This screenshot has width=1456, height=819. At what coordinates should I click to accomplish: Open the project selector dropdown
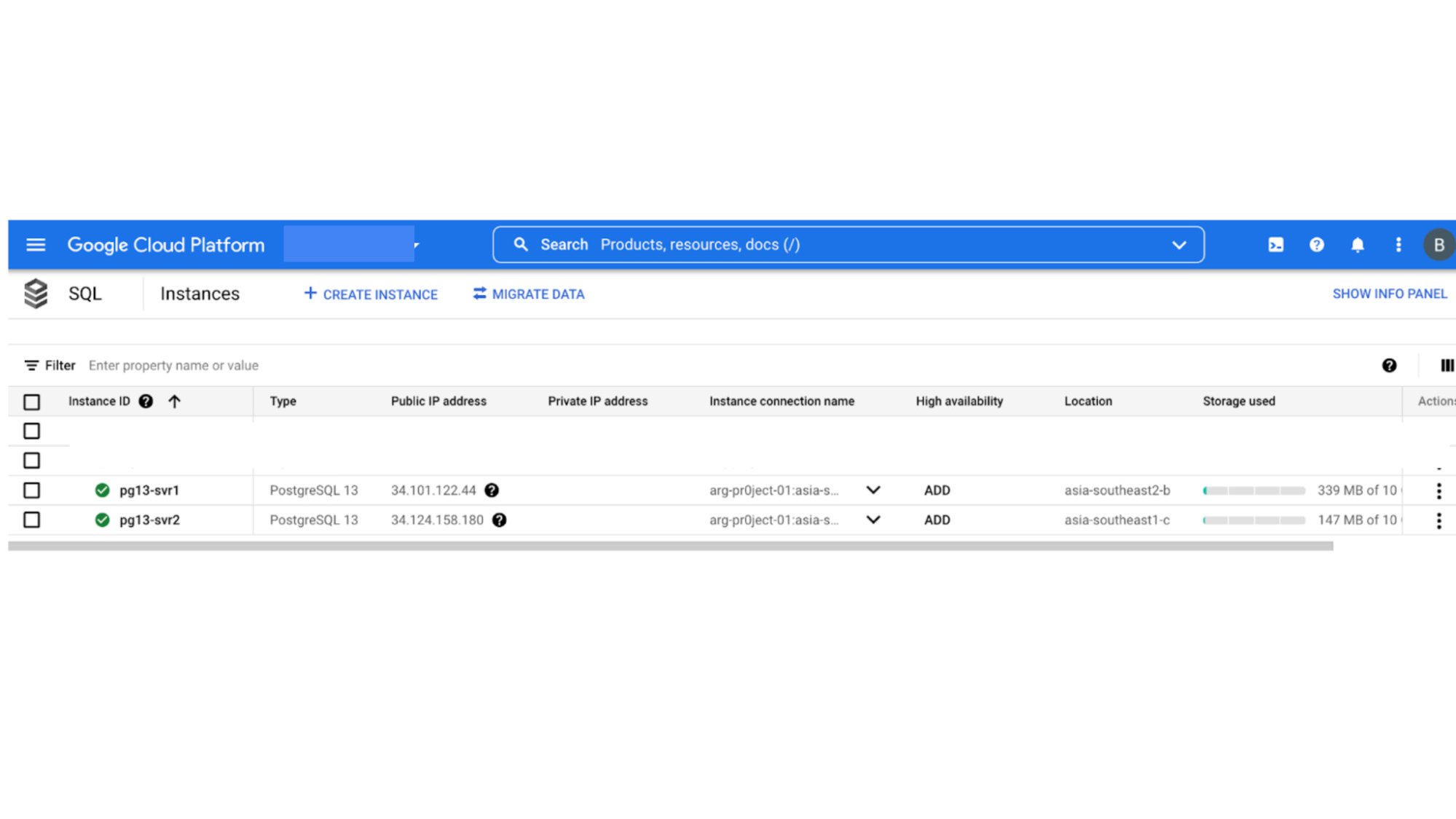click(x=353, y=244)
